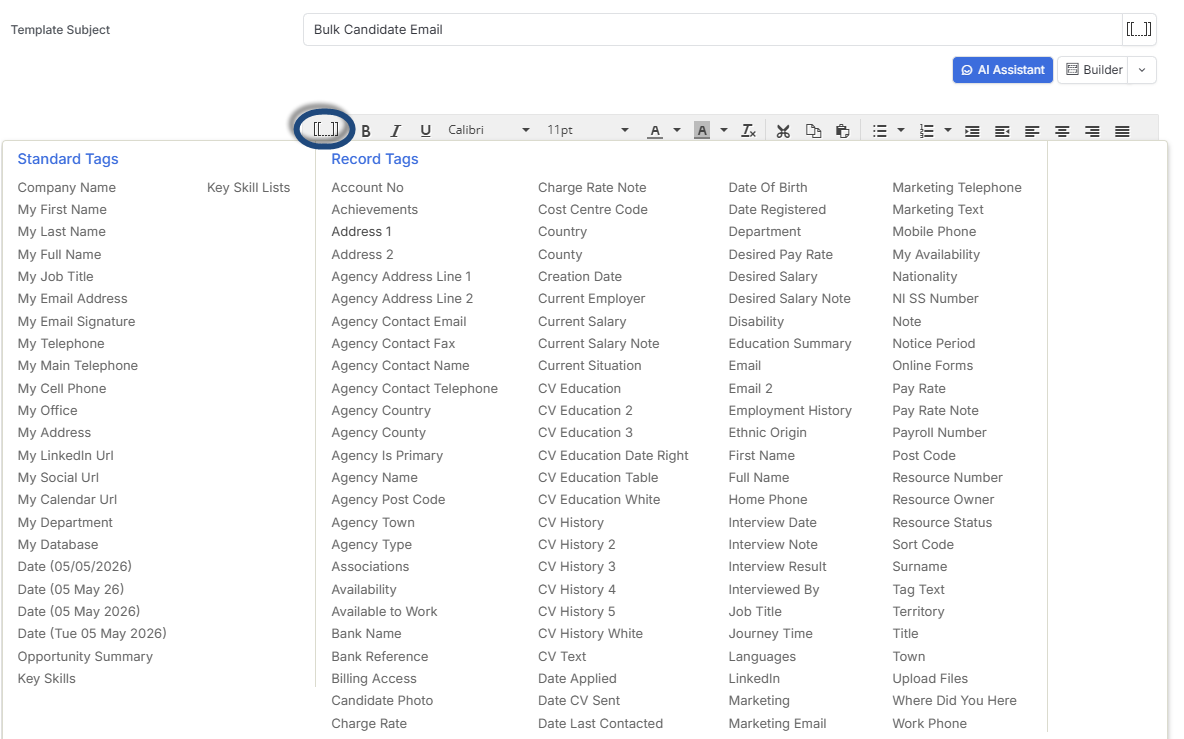Insert the Notice Period tag

click(x=933, y=343)
